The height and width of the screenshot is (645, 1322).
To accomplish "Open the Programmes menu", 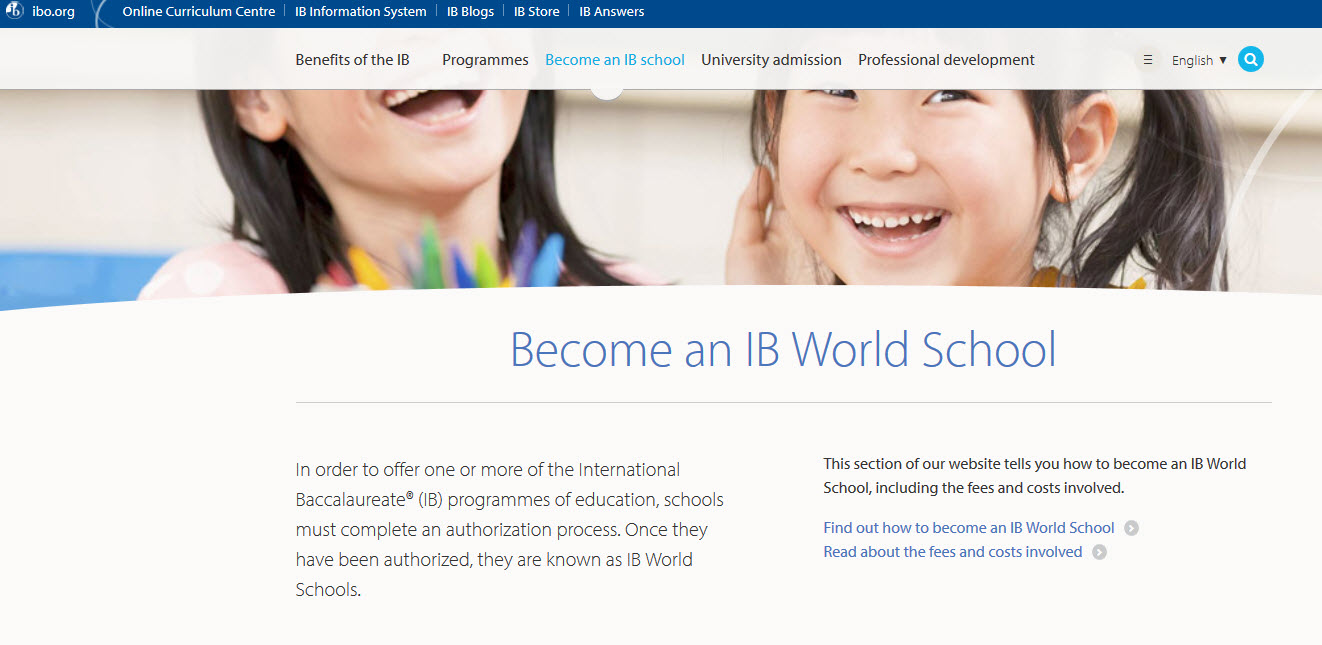I will coord(485,60).
